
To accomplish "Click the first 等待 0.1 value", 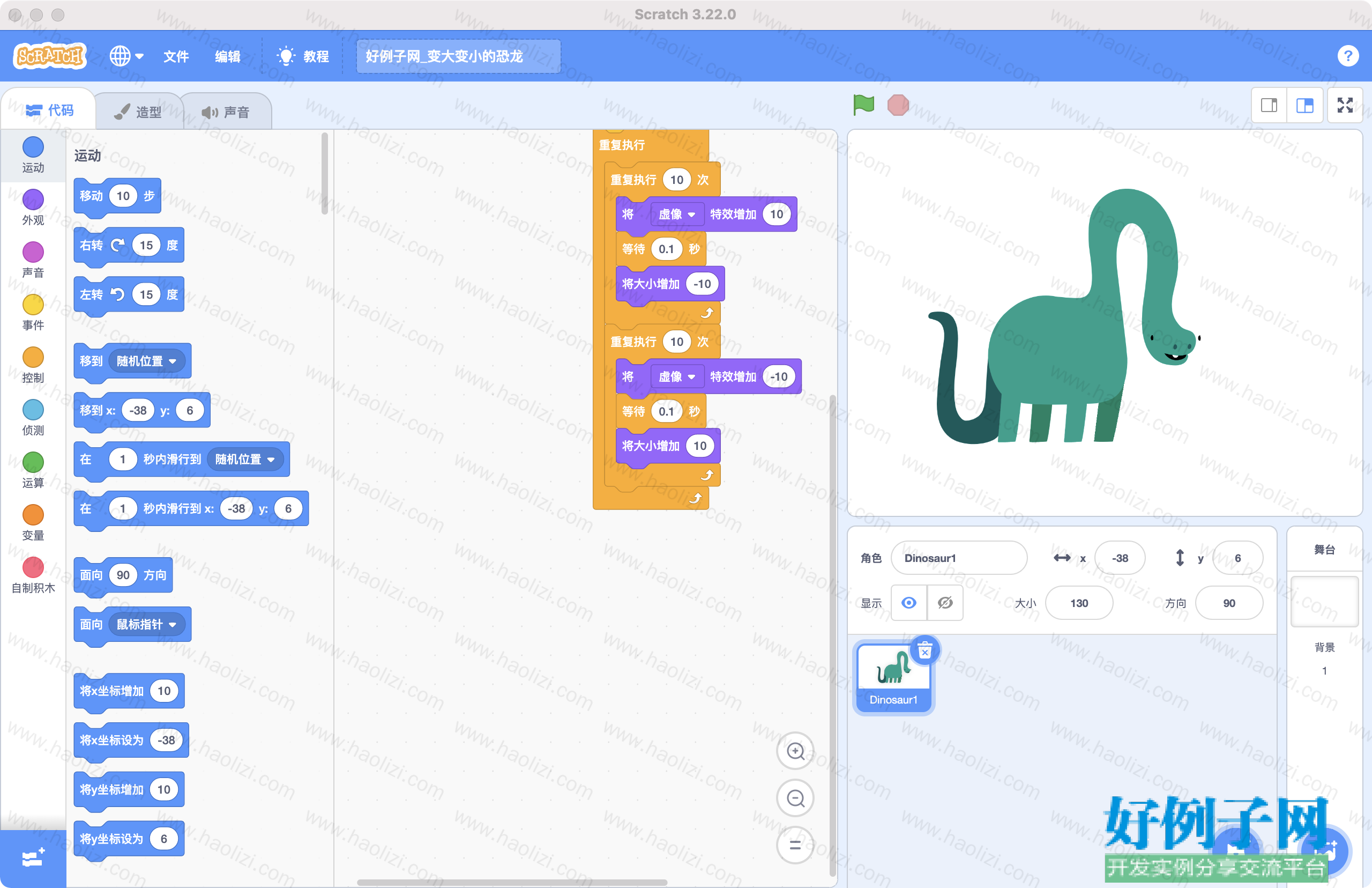I will (666, 249).
